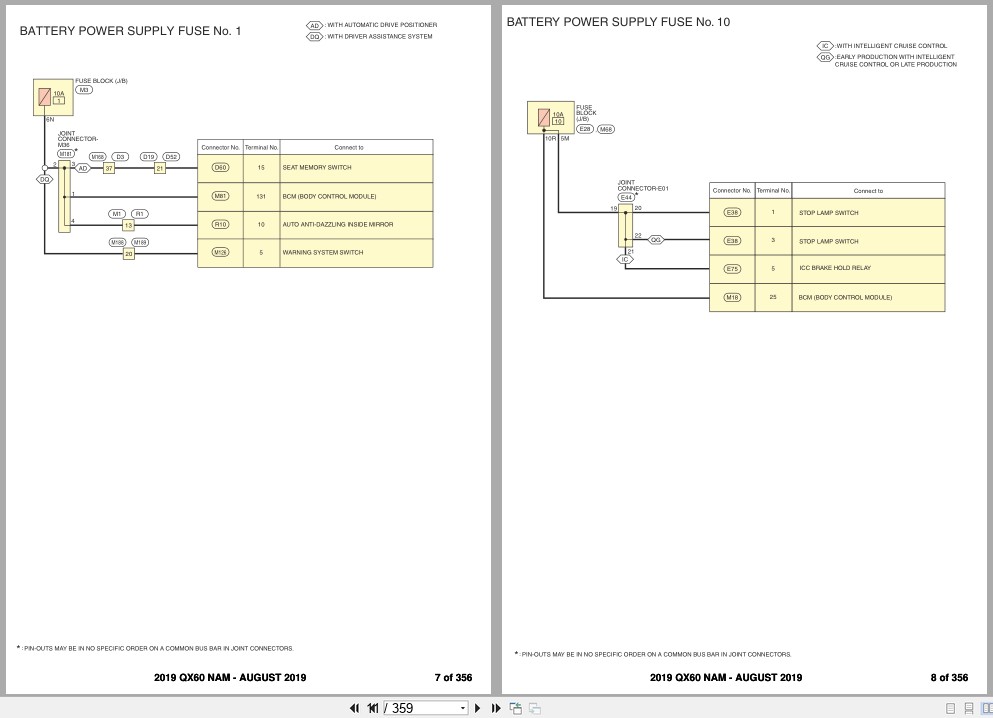Go forward to the next view
The width and height of the screenshot is (993, 718).
point(535,708)
